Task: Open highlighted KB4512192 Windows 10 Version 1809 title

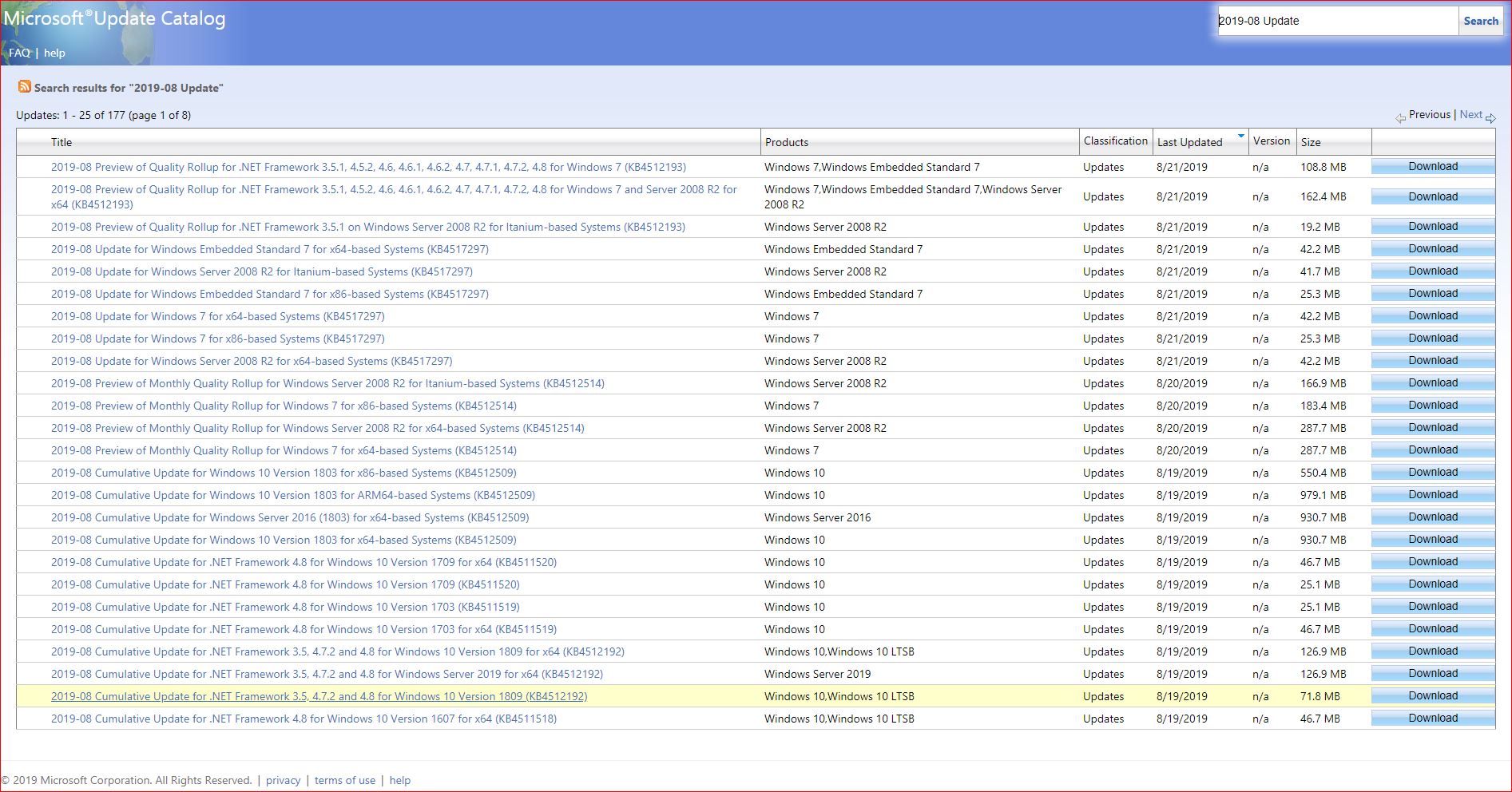Action: (x=319, y=696)
